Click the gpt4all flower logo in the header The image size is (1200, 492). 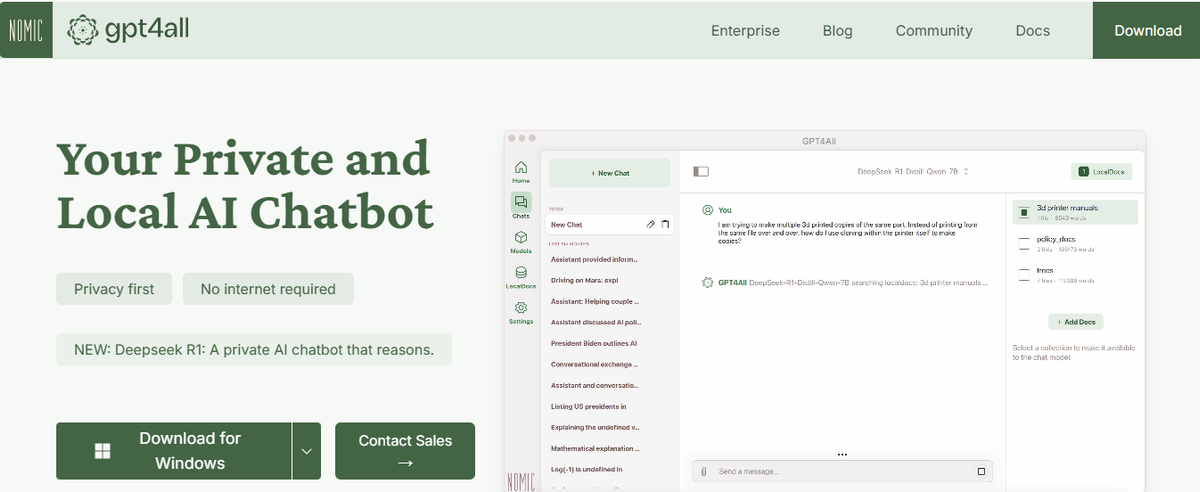[82, 30]
